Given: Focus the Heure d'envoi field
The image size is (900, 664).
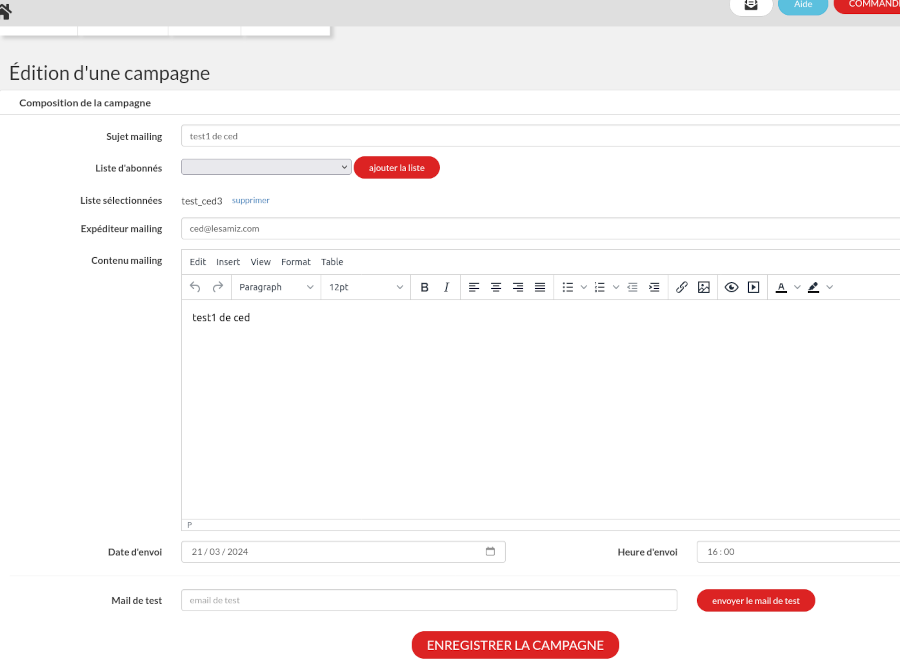Looking at the screenshot, I should coord(798,552).
